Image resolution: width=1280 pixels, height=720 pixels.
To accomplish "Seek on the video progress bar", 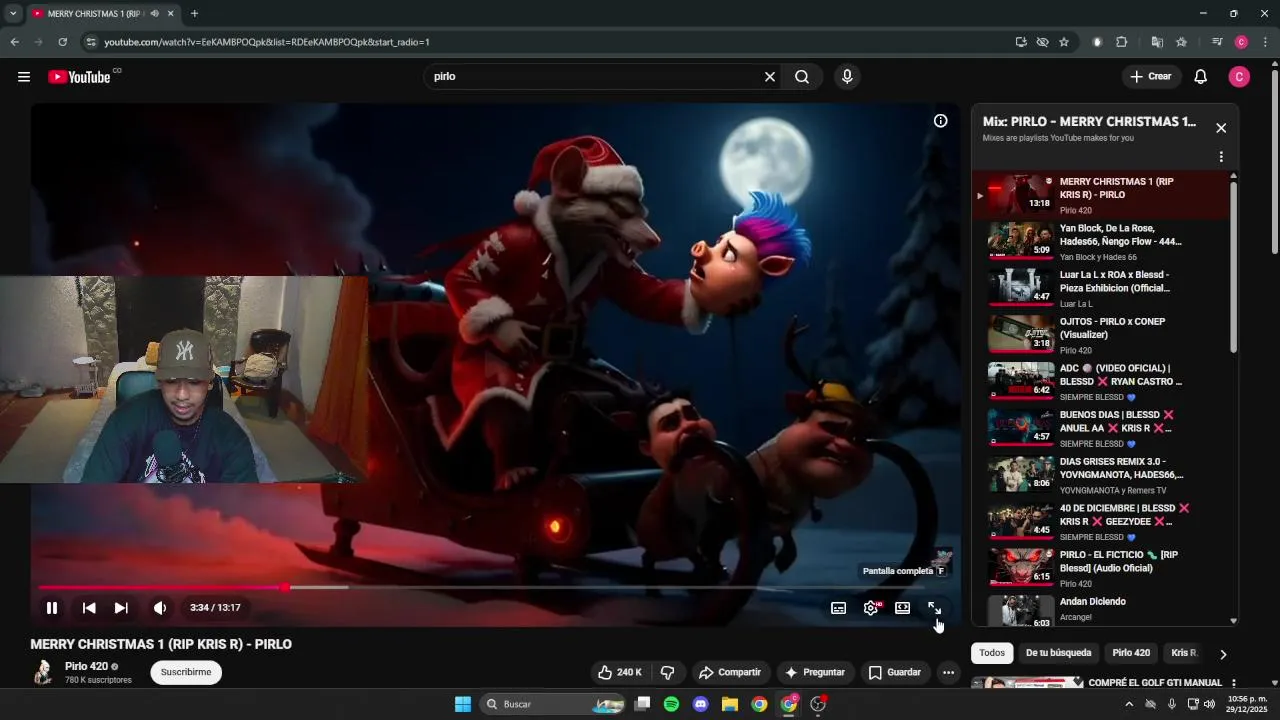I will pyautogui.click(x=495, y=587).
